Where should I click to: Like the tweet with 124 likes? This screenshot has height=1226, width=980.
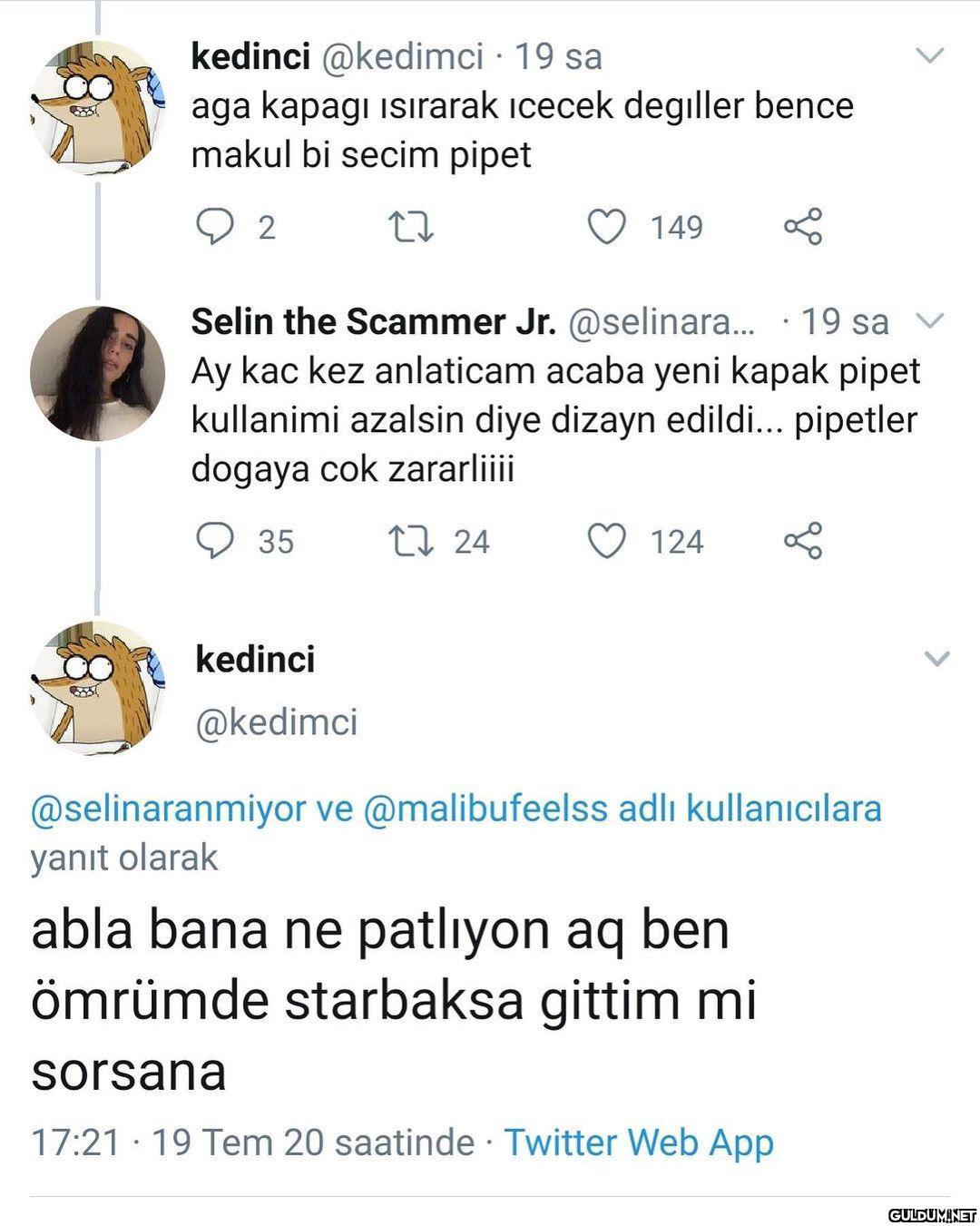click(607, 541)
